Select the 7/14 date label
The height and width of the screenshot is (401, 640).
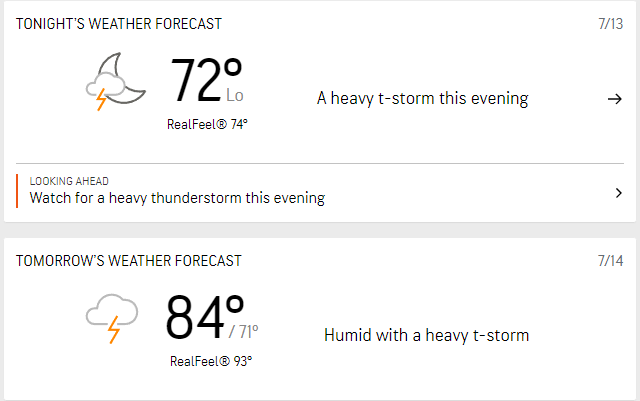tap(609, 261)
